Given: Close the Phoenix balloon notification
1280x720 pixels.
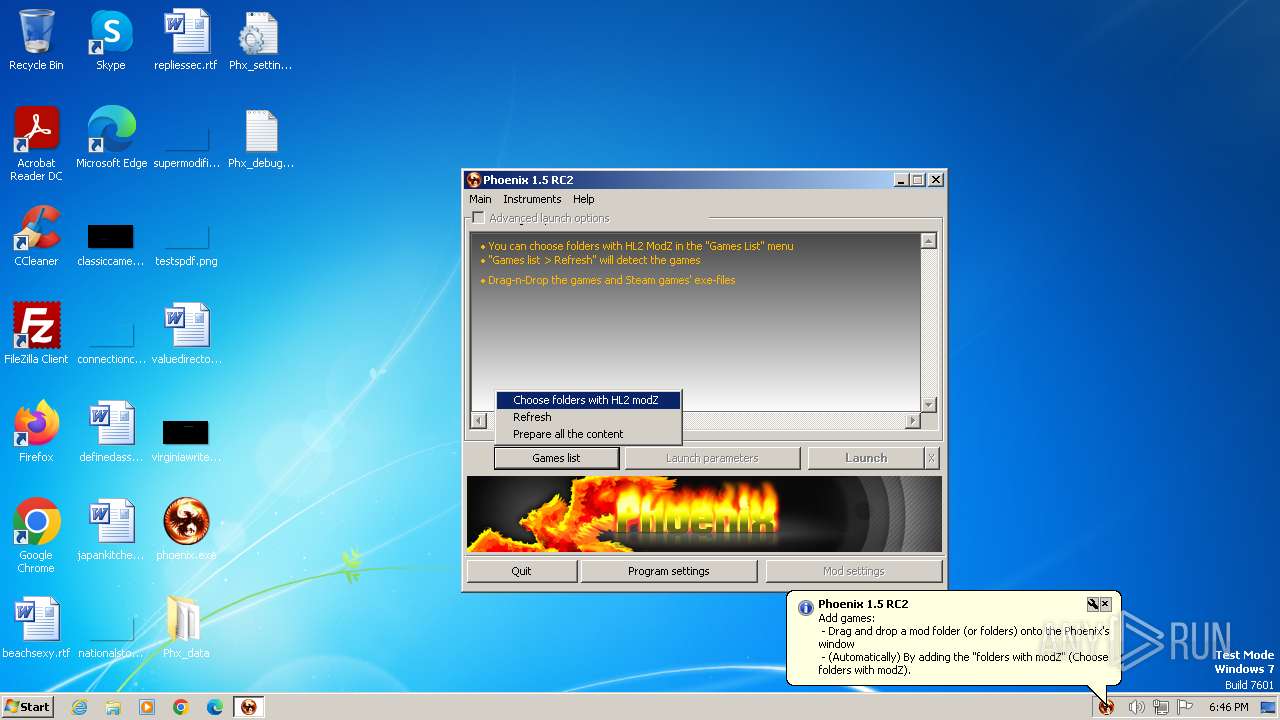Looking at the screenshot, I should click(x=1105, y=604).
